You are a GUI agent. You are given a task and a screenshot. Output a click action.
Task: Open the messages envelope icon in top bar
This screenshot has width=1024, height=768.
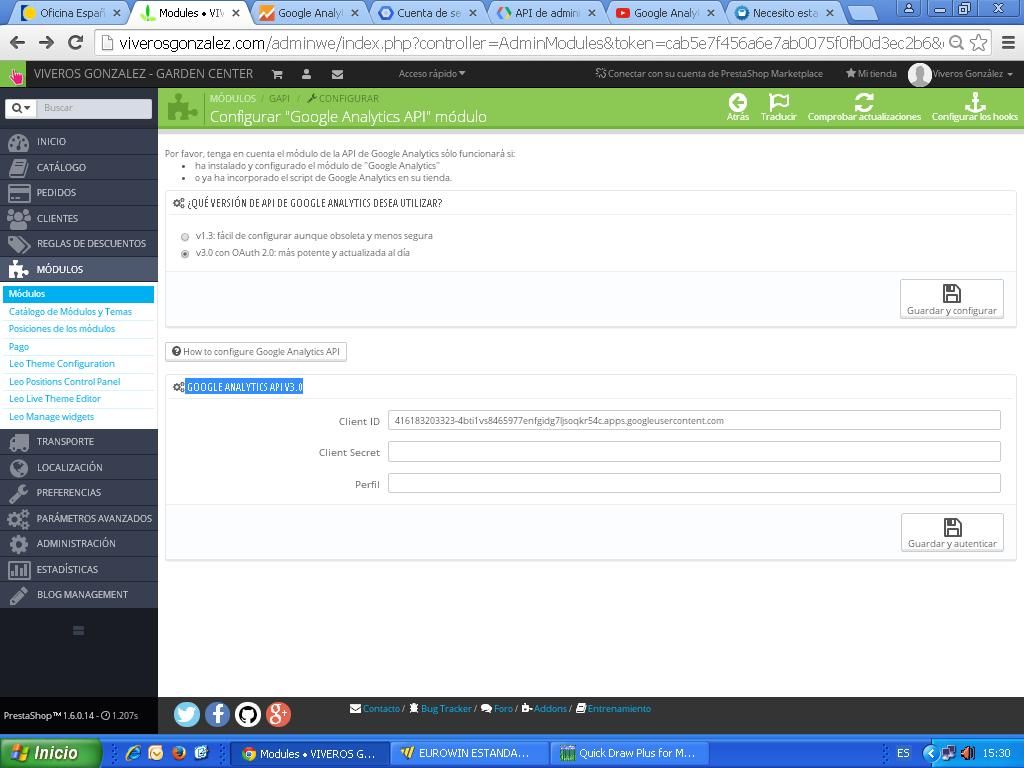point(338,74)
